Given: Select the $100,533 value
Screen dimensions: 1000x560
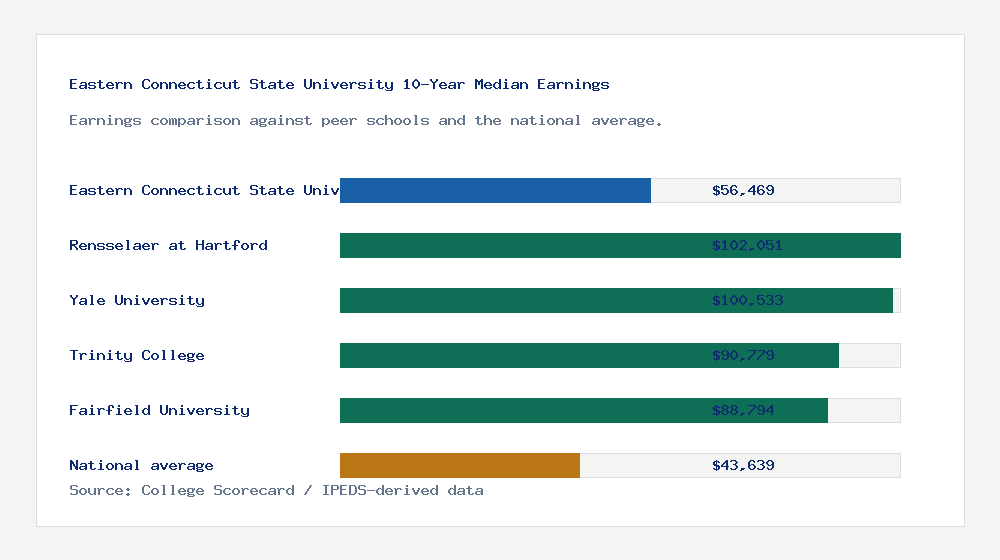Looking at the screenshot, I should (747, 300).
